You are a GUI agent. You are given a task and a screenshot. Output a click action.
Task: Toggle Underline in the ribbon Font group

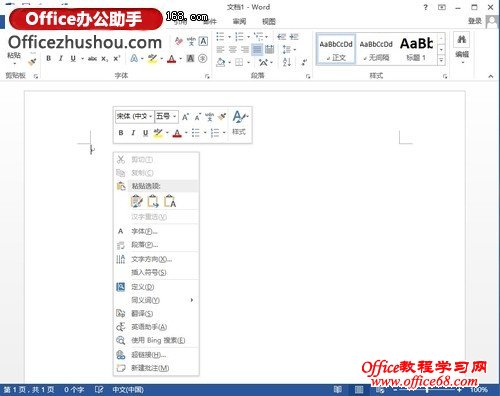pyautogui.click(x=73, y=59)
